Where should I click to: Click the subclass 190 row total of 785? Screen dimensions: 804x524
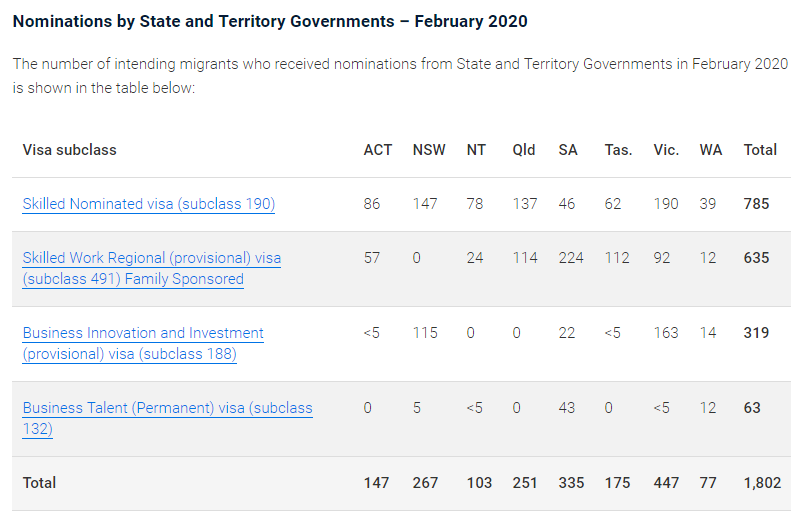click(757, 204)
